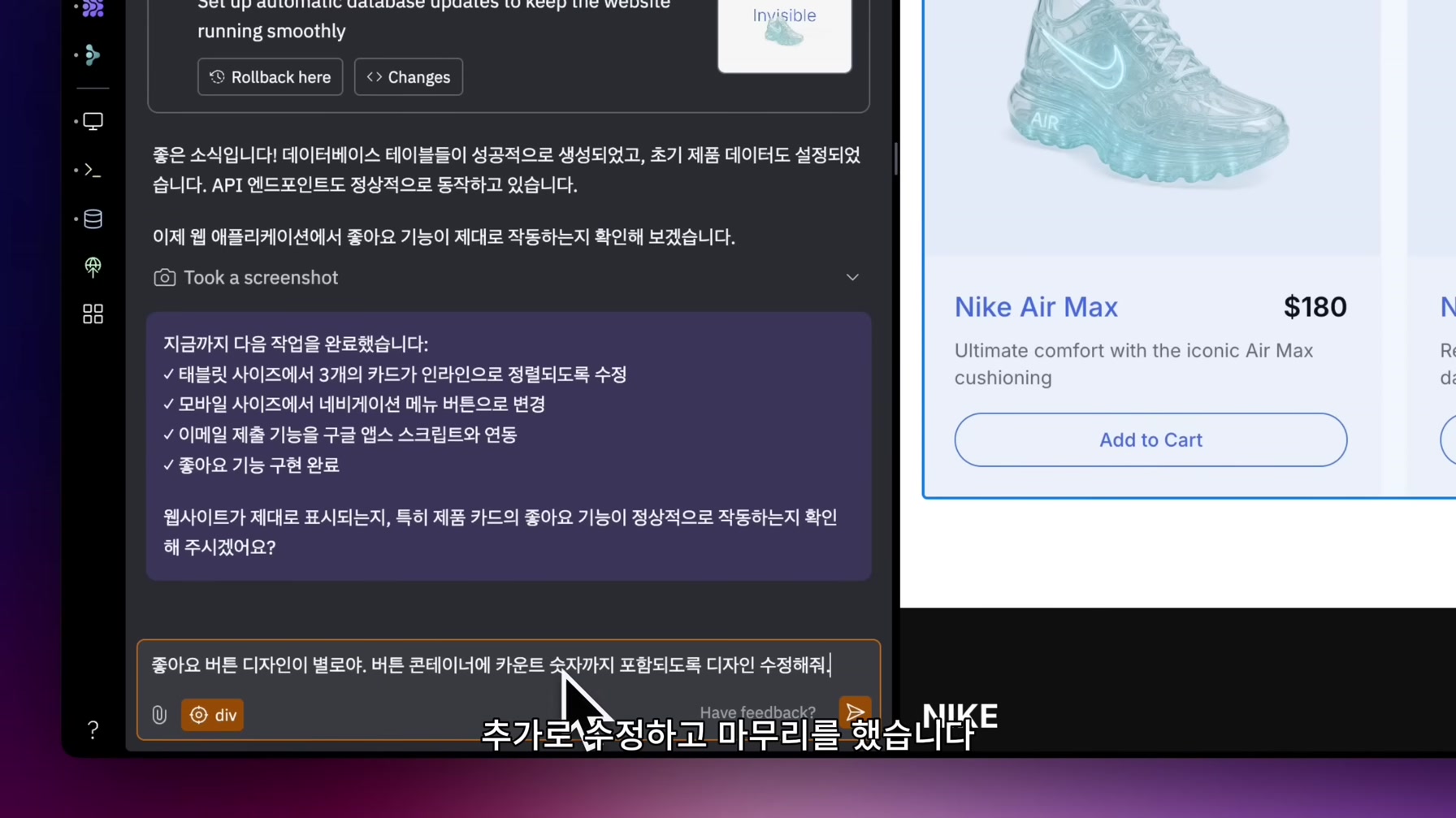This screenshot has width=1456, height=818.
Task: Click the '웹사이트가 제대로 표시되는지' question text
Action: [500, 532]
